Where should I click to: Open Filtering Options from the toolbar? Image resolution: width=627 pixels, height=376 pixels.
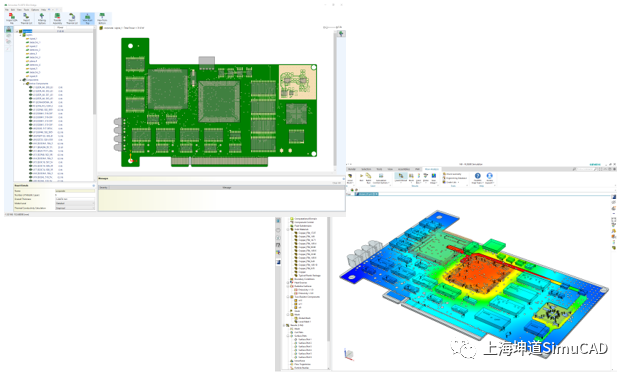tap(42, 18)
